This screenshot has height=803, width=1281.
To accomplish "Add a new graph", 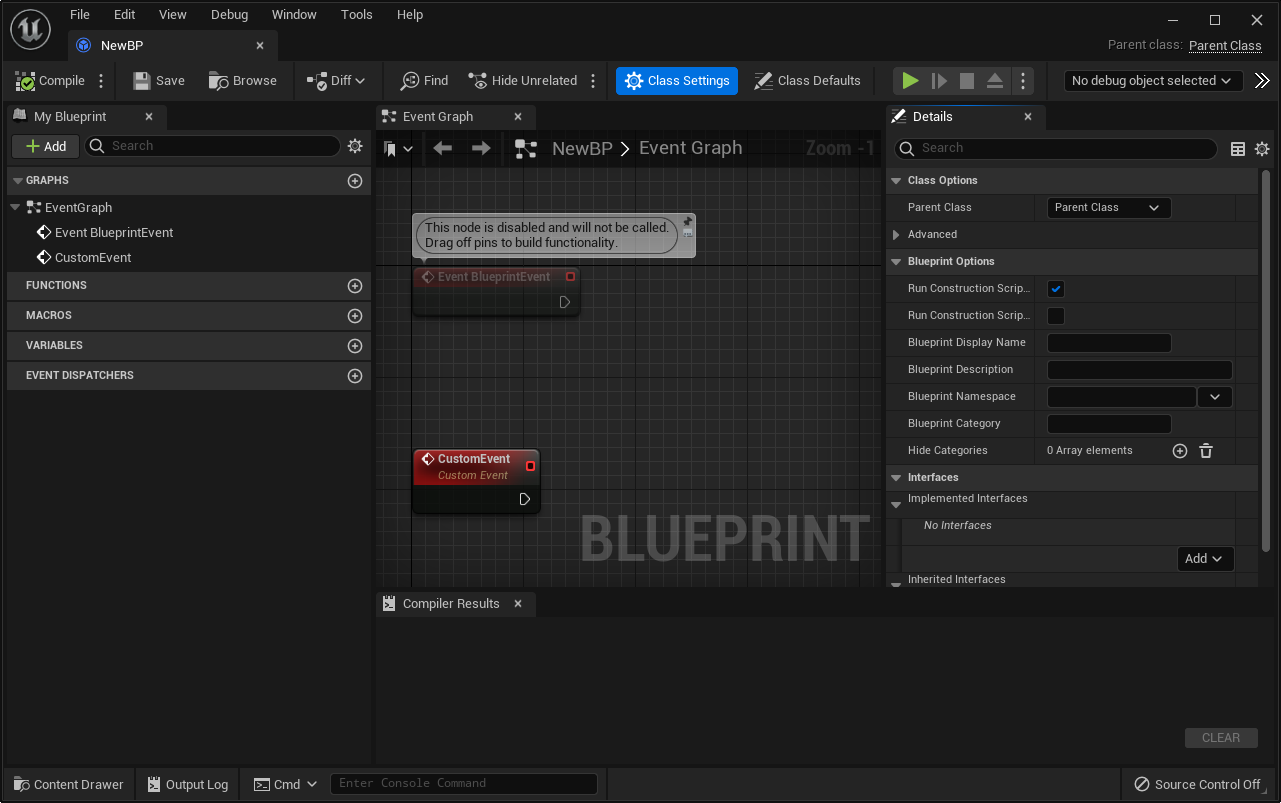I will [x=354, y=181].
